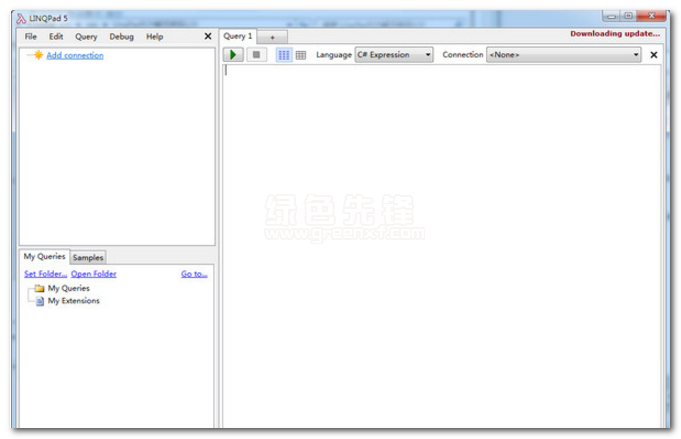Switch results to data grids view
Screen dimensions: 681x439
(301, 55)
